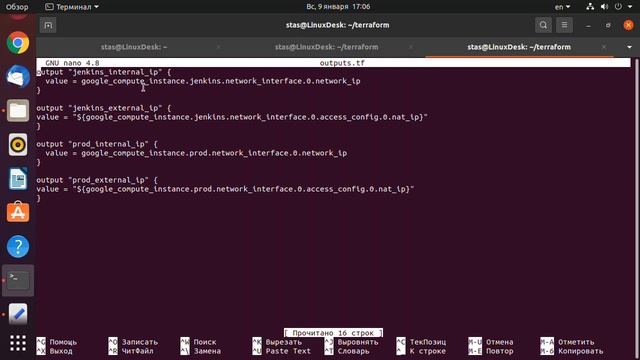Click the new tab button in terminal header
Image resolution: width=640 pixels, height=360 pixels.
click(x=48, y=25)
